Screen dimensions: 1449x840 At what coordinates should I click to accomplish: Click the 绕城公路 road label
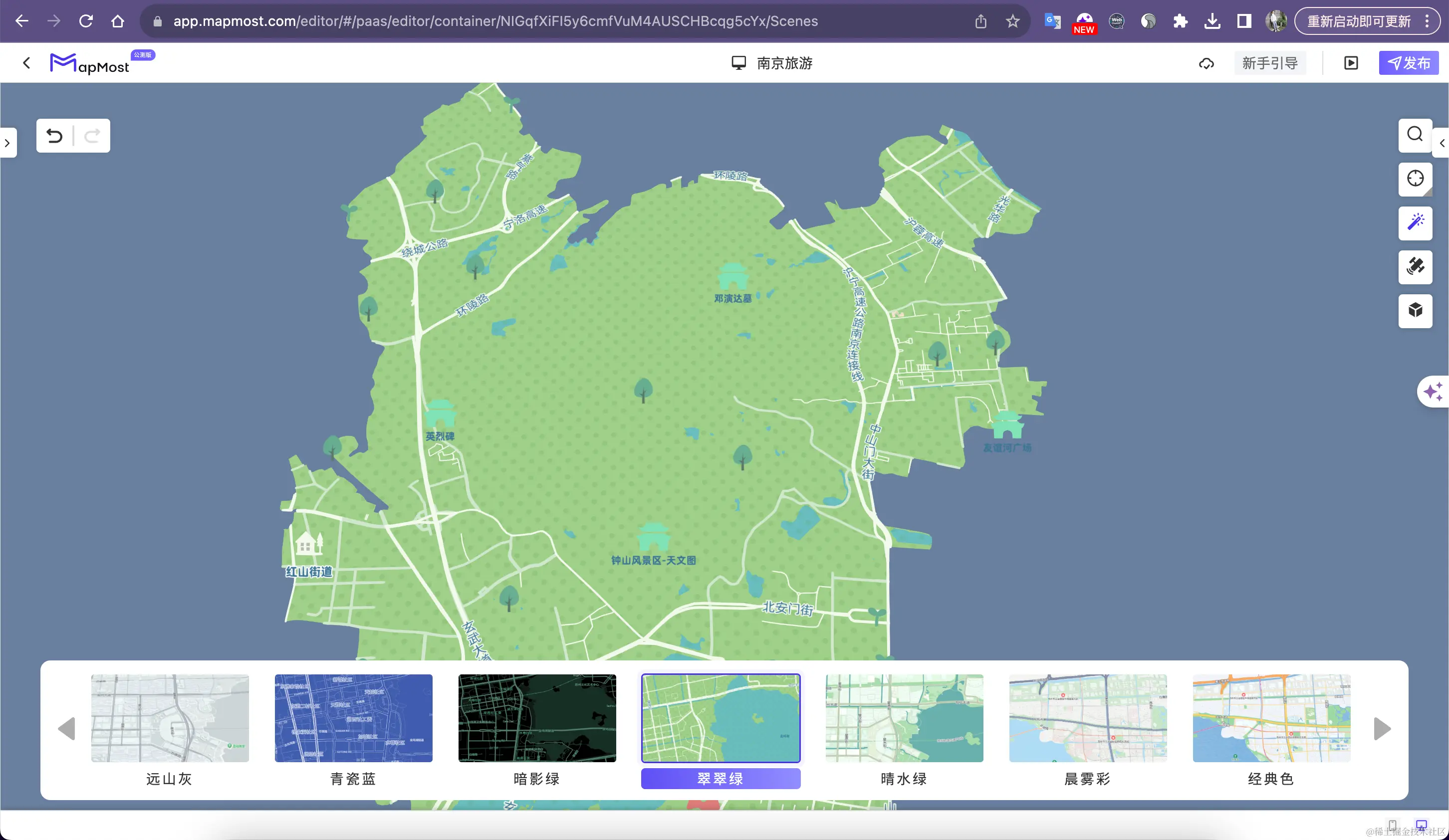coord(424,248)
